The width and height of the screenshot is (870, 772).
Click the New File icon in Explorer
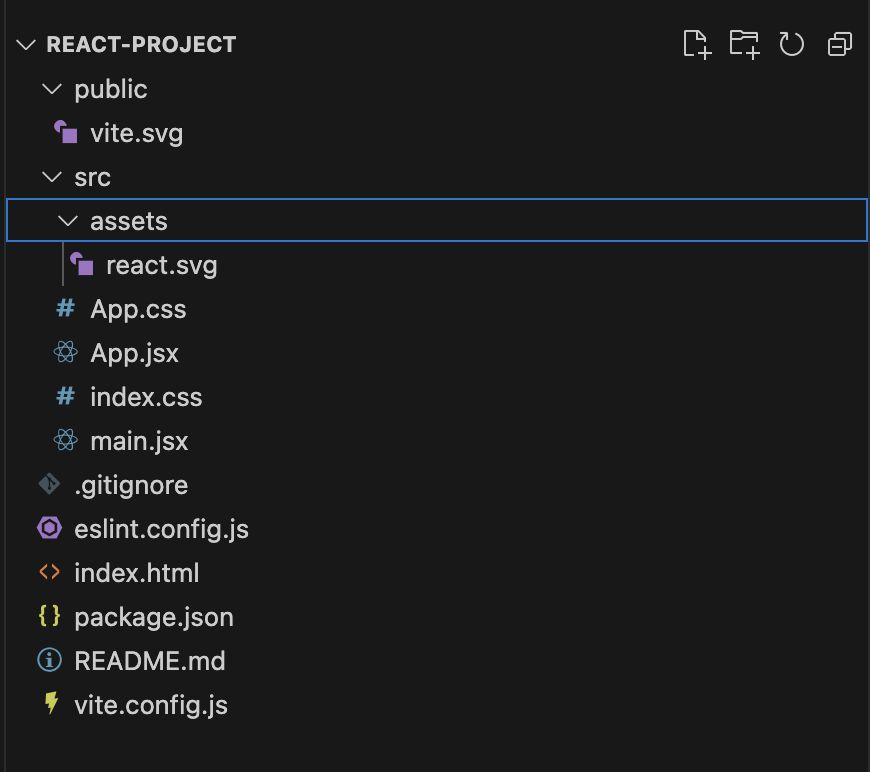(698, 44)
